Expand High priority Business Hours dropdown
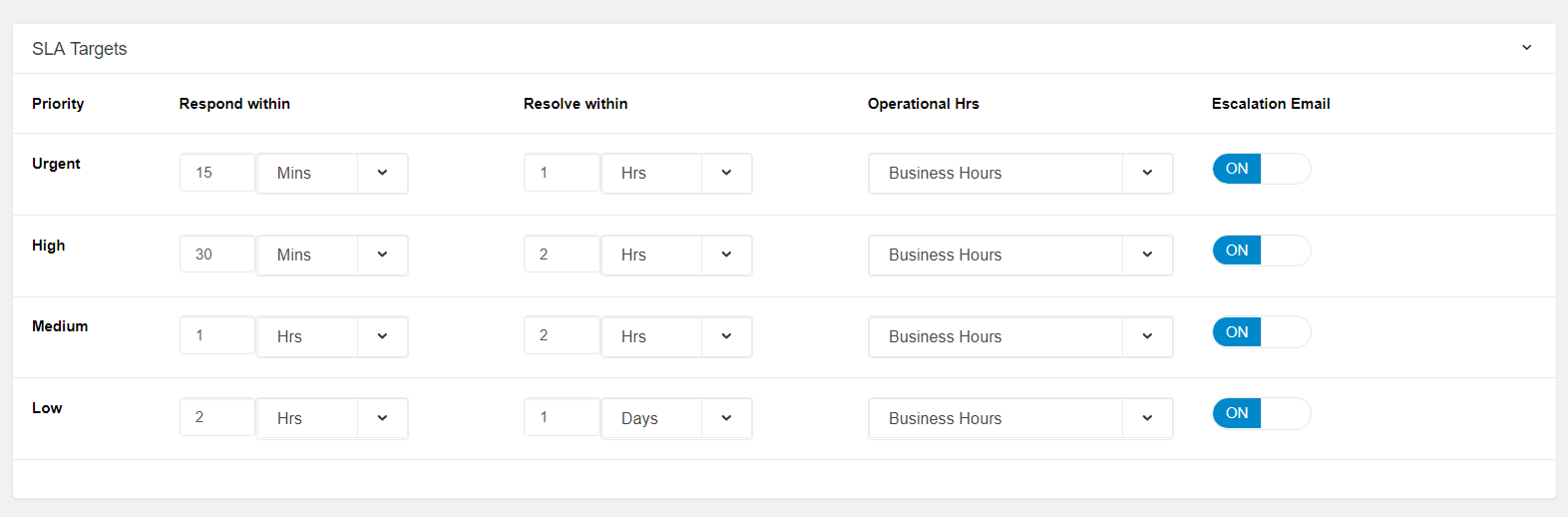Screen dimensions: 1568x517 1020,255
